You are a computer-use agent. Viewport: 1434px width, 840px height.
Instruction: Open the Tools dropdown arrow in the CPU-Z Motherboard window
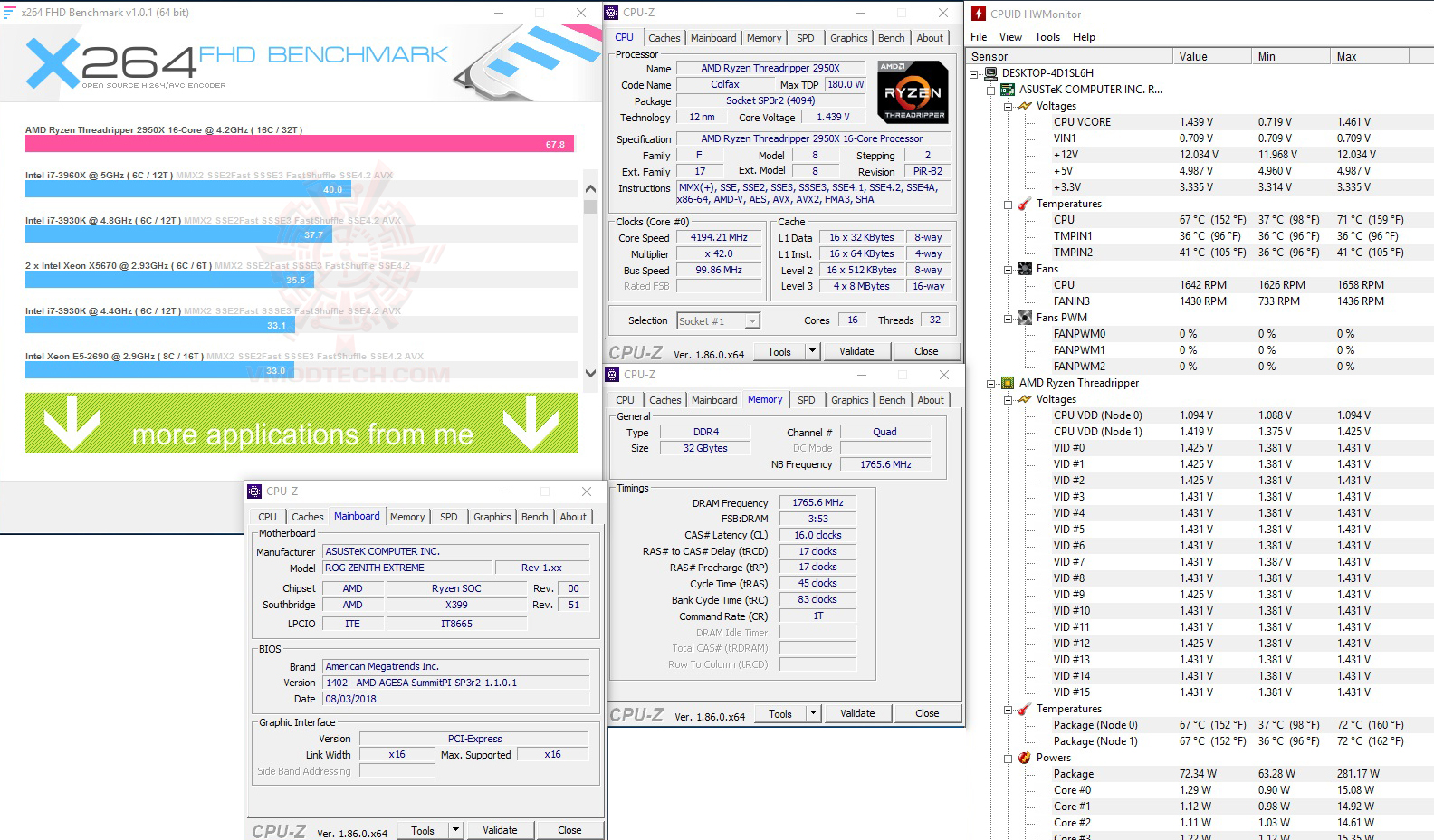[x=455, y=830]
